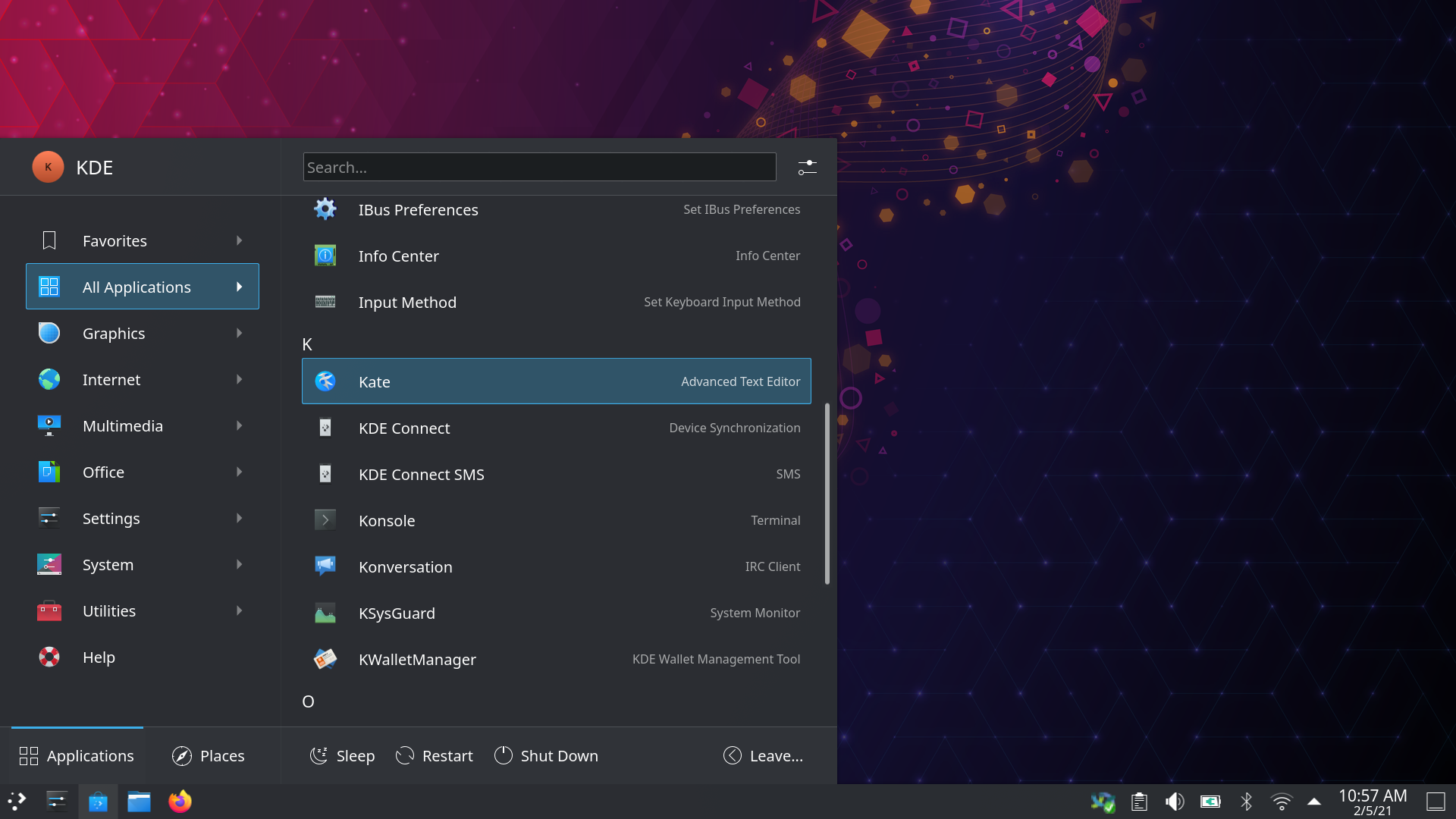
Task: Click the Settings category label
Action: click(111, 518)
